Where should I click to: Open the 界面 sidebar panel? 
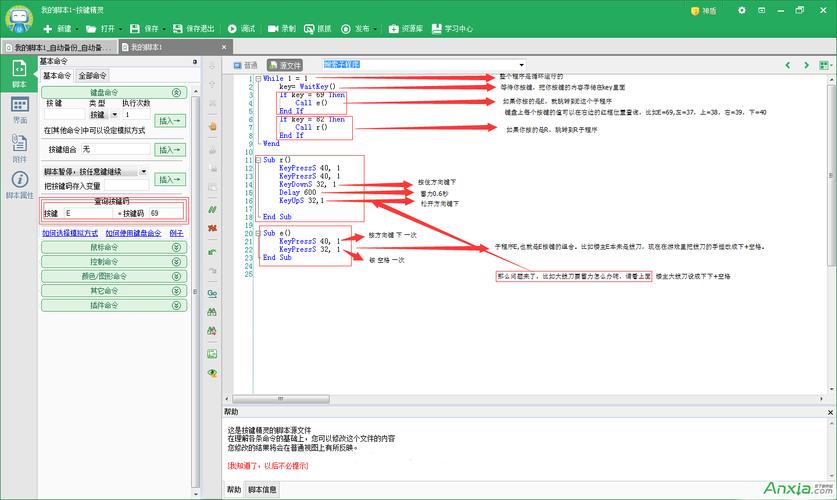(20, 110)
